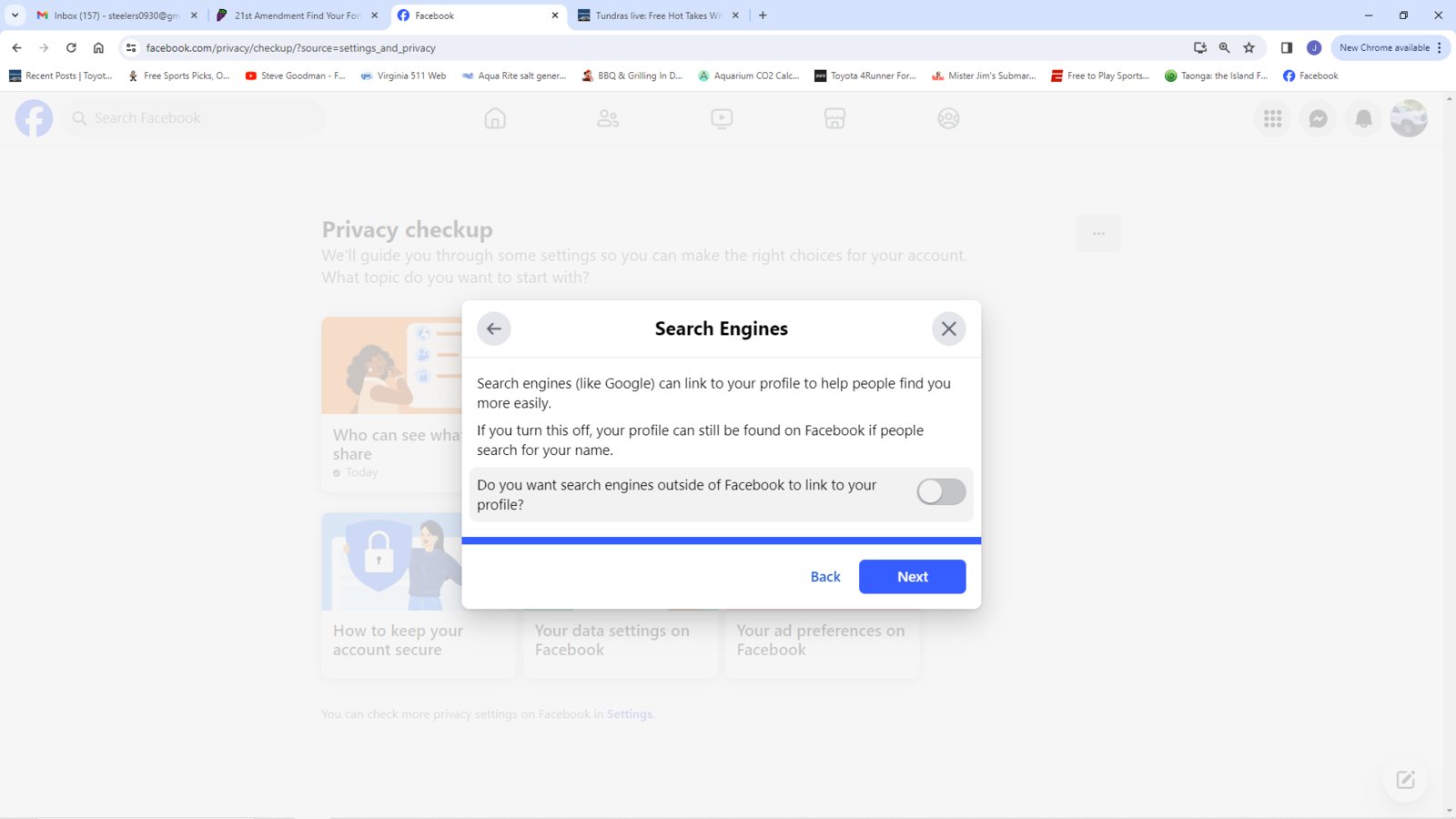Open Friends icon in top navigation
Viewport: 1456px width, 819px height.
point(608,118)
